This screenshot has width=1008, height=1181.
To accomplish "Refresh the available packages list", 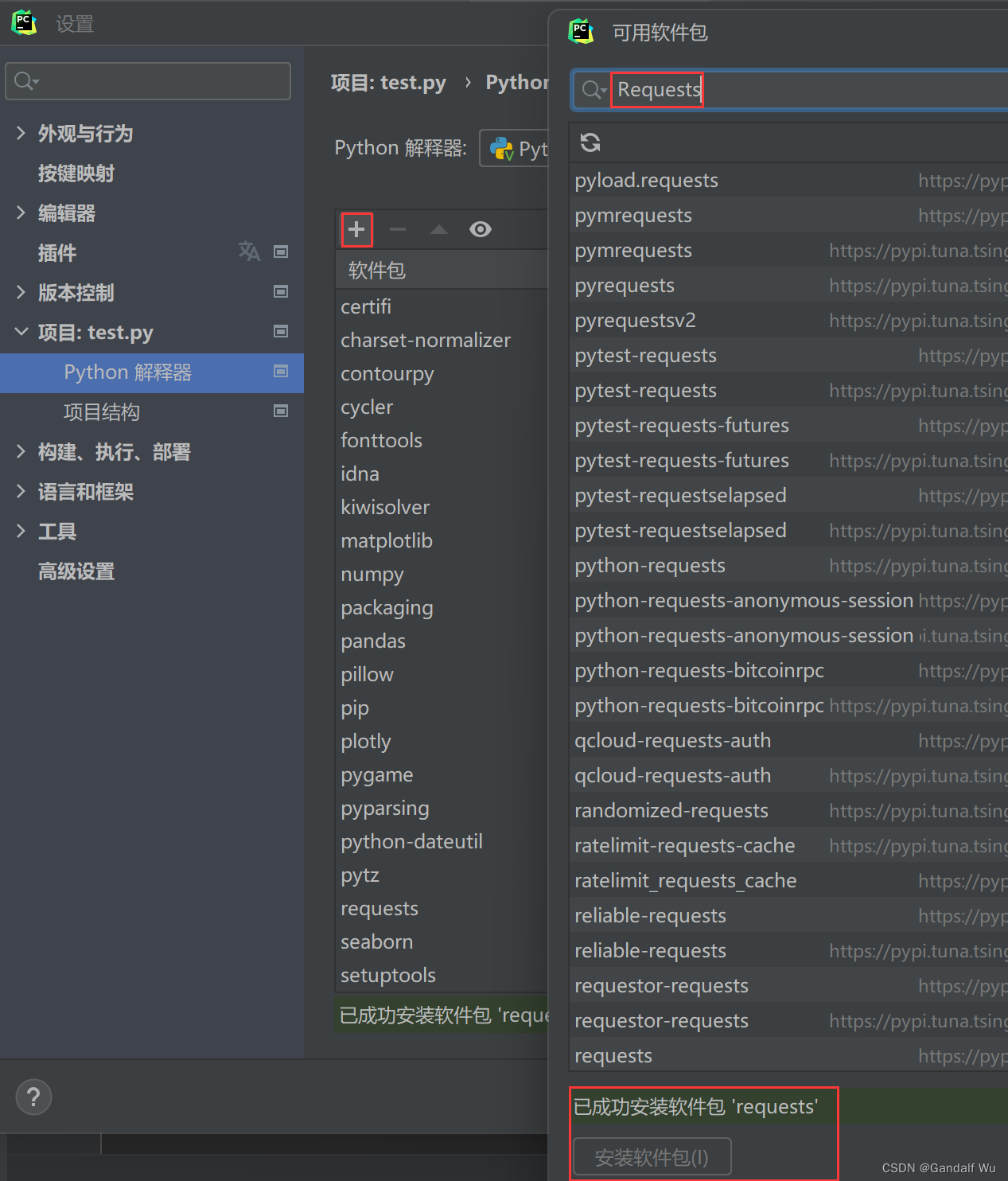I will pos(590,142).
